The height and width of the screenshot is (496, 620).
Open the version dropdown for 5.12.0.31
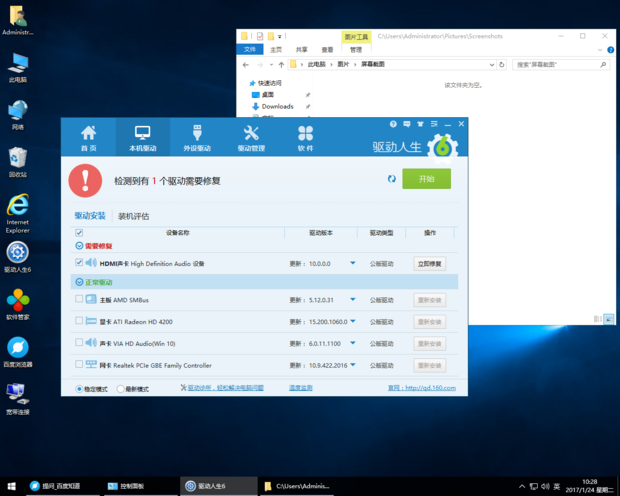click(353, 299)
